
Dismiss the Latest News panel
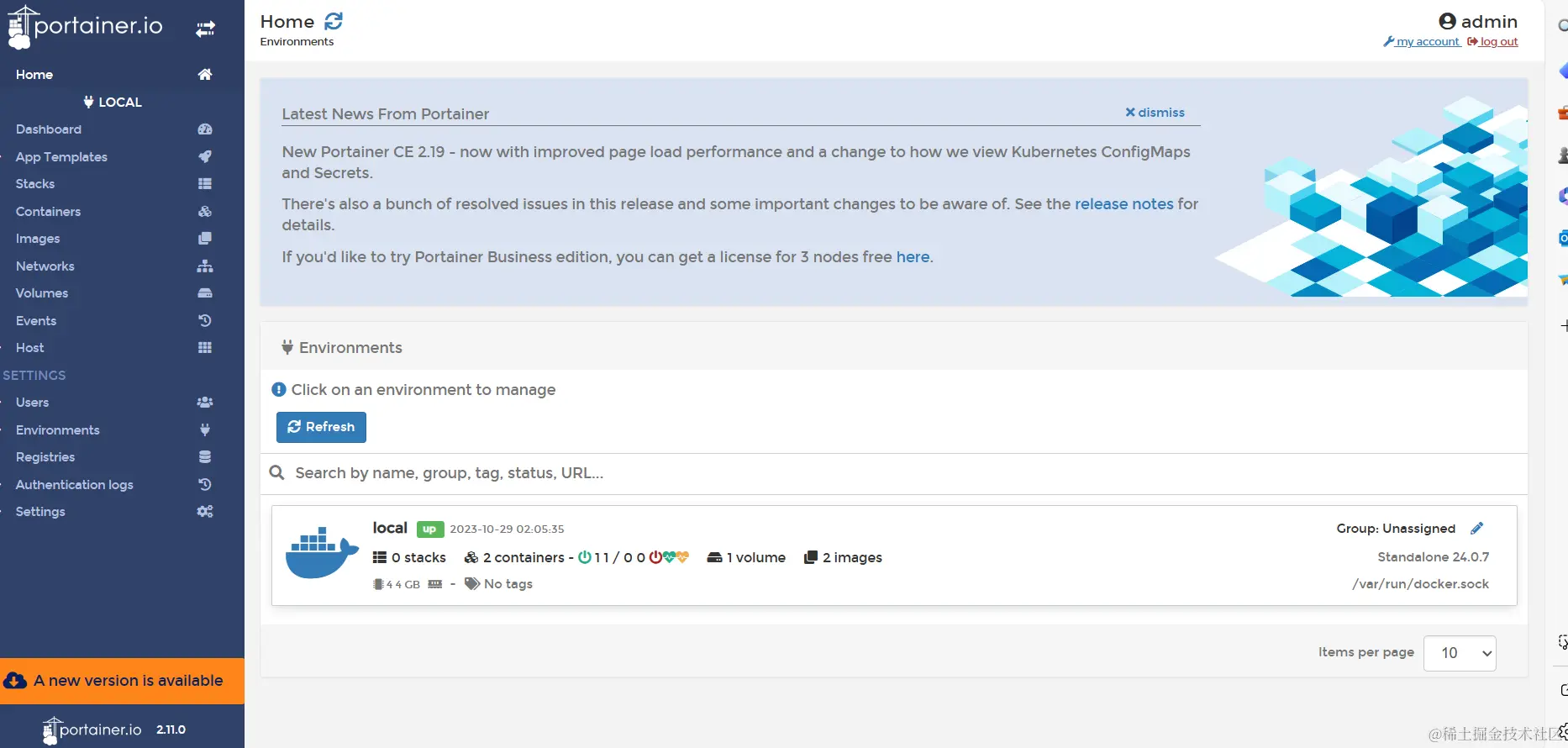pos(1155,113)
